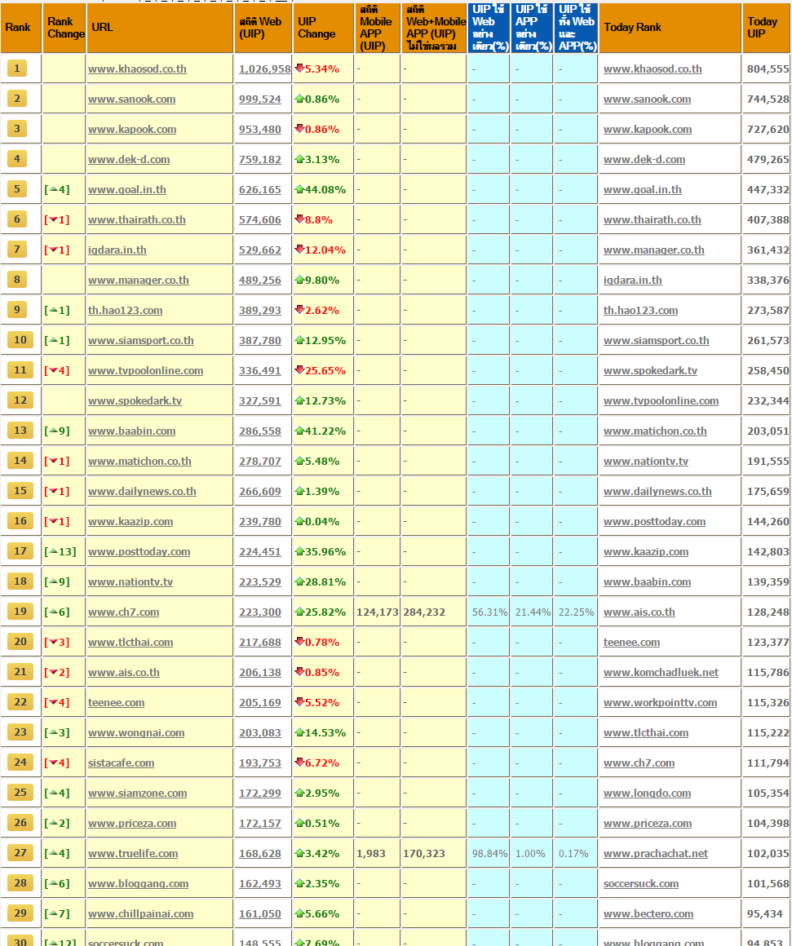Open www.ch7.com link in the URL column
Screen dimensions: 792x946
(x=123, y=612)
